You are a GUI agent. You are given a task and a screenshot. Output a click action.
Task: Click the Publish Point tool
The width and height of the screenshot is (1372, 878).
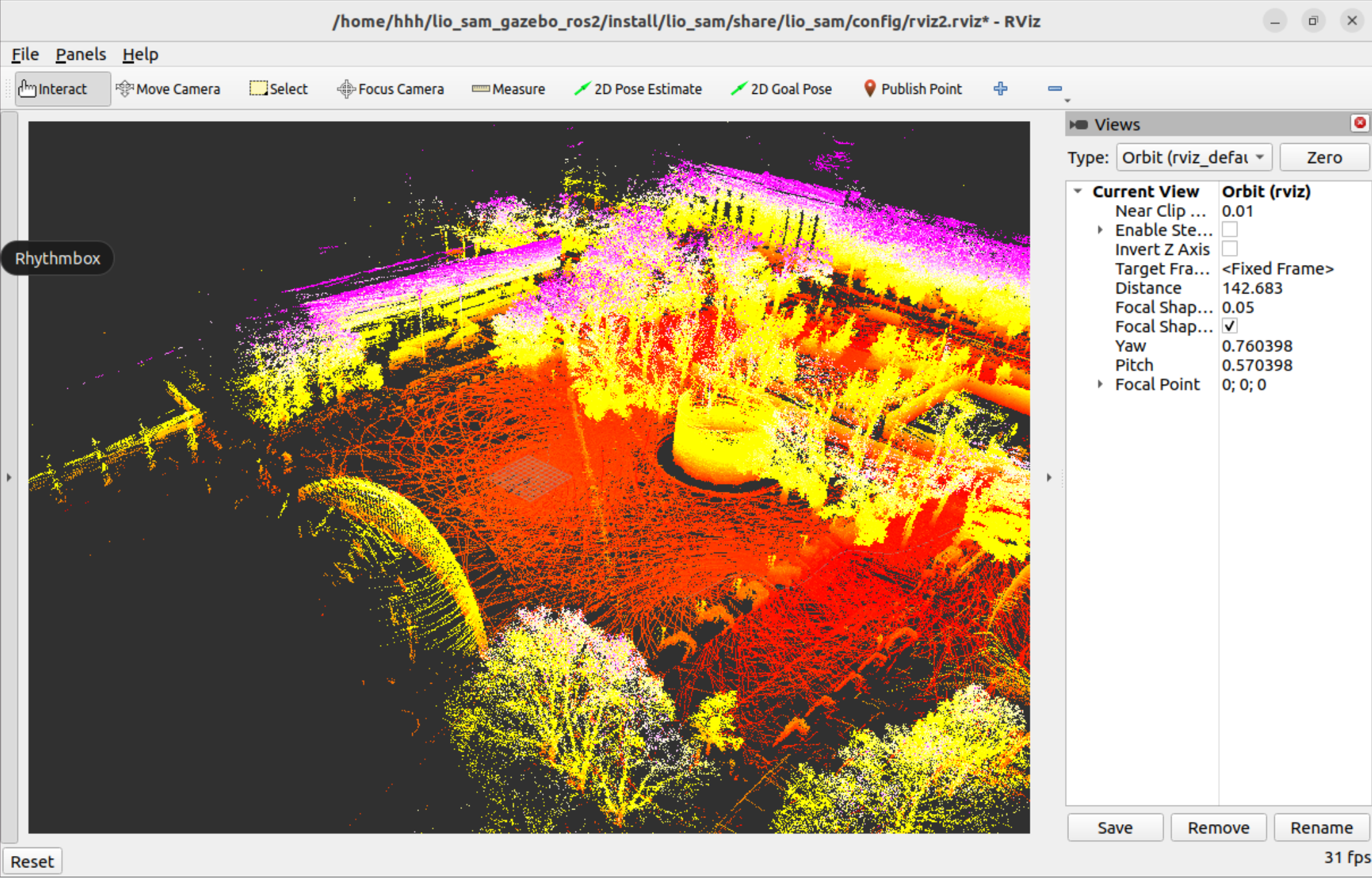tap(912, 89)
